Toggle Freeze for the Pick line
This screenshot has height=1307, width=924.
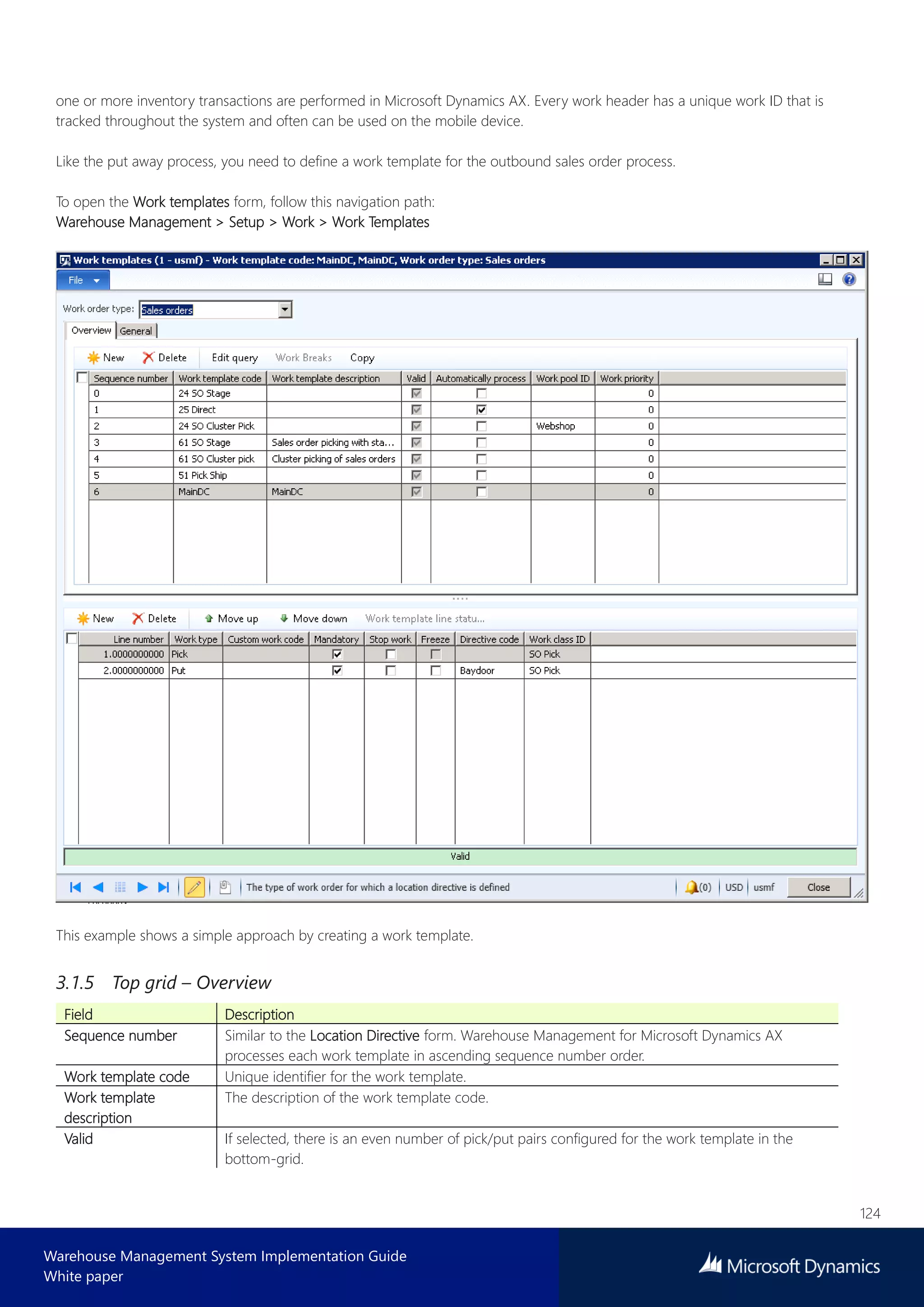click(x=436, y=654)
